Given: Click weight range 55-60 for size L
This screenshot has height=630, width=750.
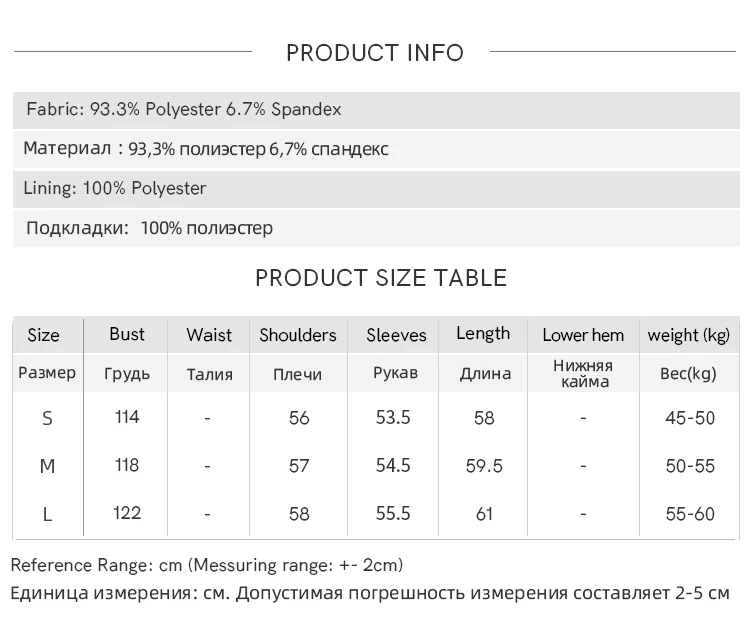Looking at the screenshot, I should click(690, 514).
